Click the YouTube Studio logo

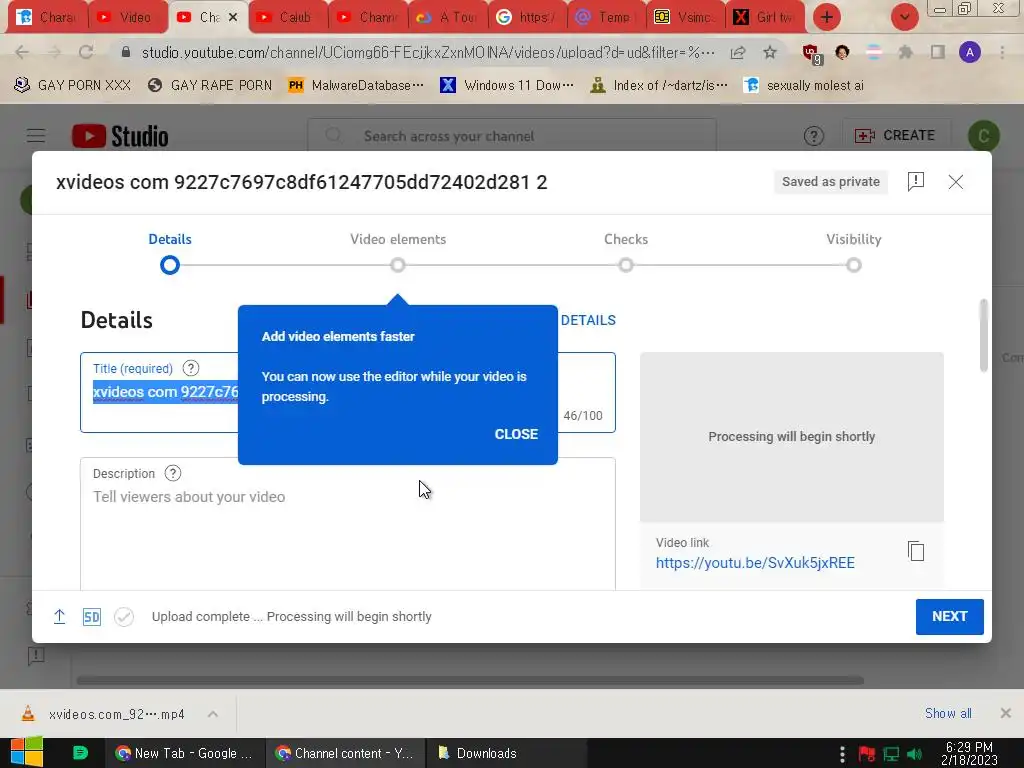(120, 136)
